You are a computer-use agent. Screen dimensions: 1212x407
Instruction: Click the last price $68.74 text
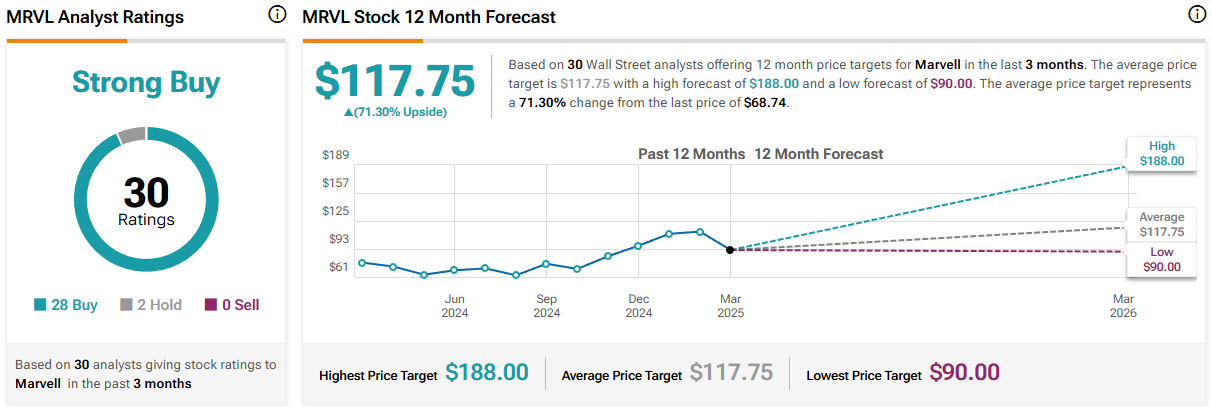coord(766,103)
